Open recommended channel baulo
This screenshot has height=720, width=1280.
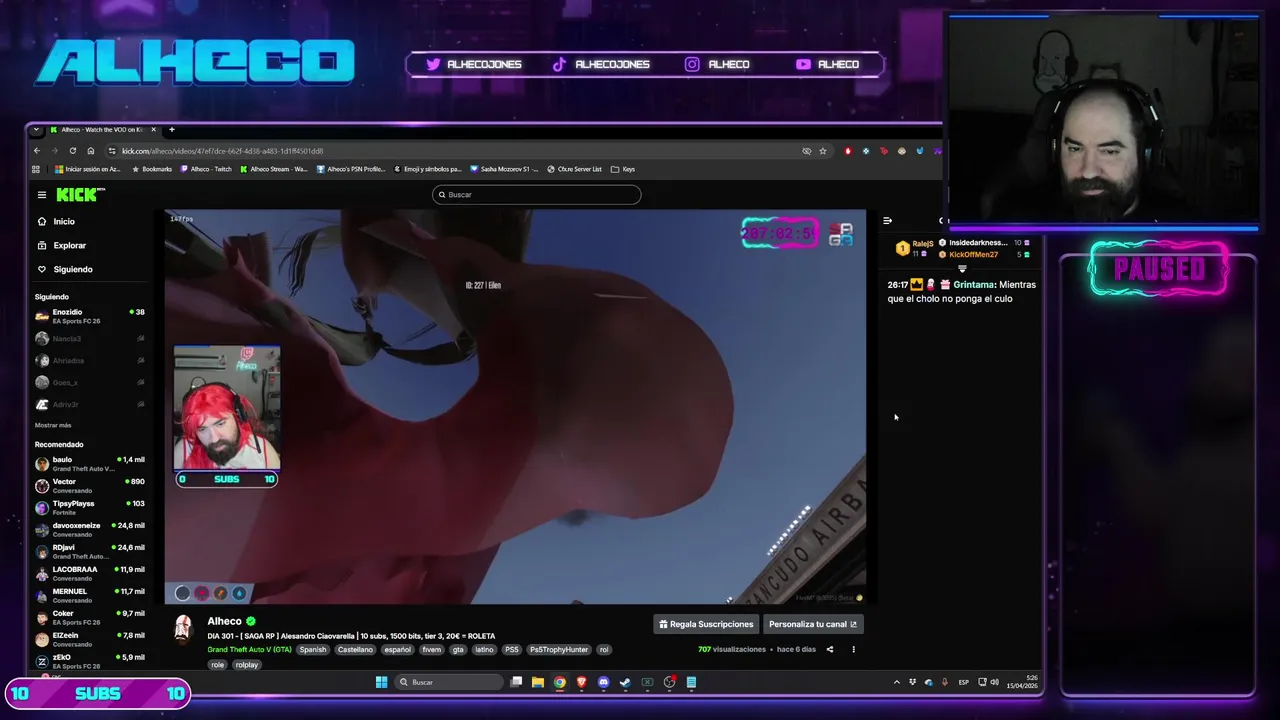coord(90,463)
